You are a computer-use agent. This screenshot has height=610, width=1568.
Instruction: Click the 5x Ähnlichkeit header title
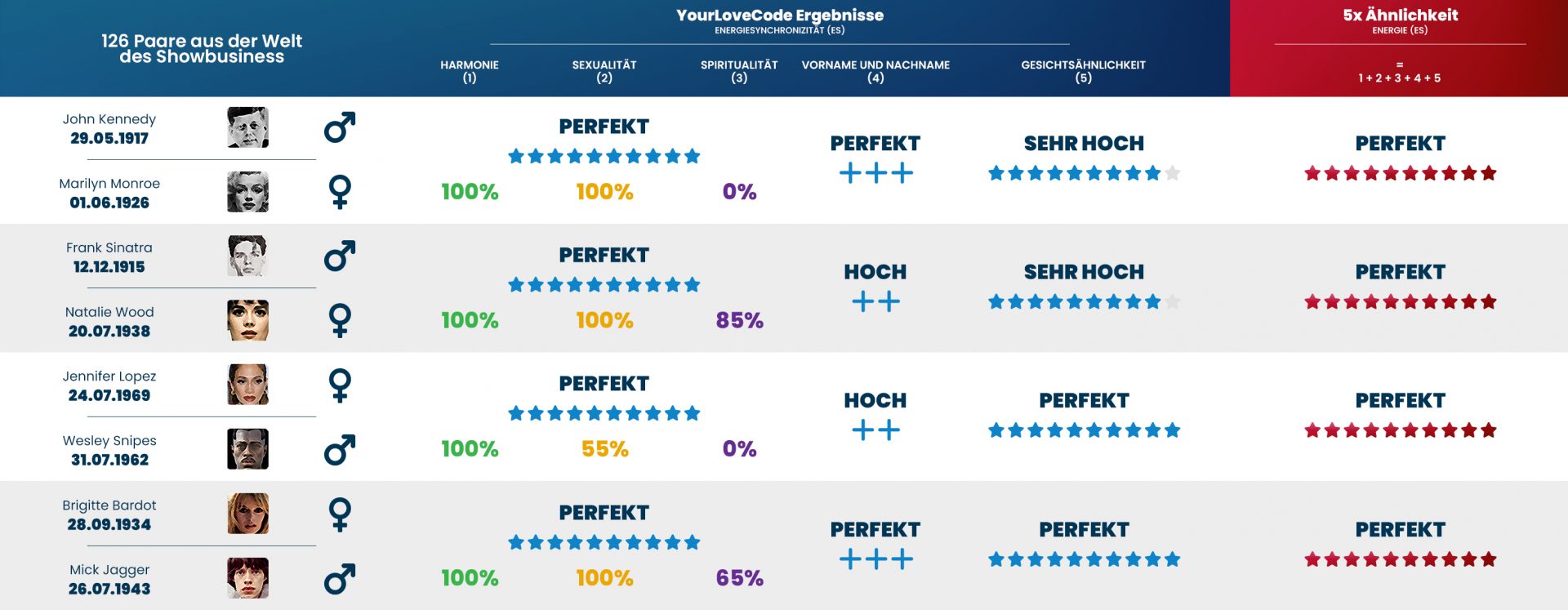1400,16
